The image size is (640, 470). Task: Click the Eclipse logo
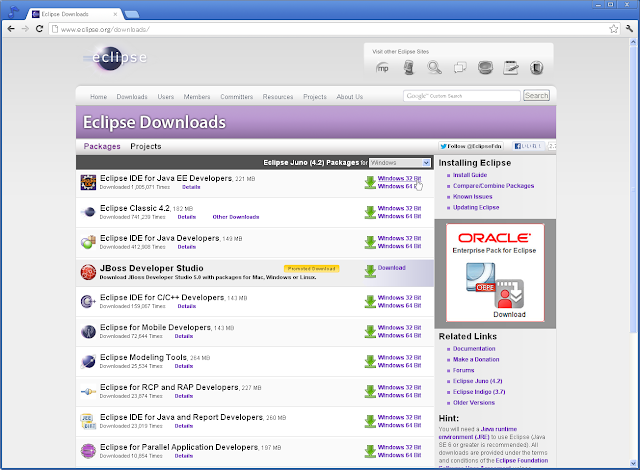[x=115, y=58]
